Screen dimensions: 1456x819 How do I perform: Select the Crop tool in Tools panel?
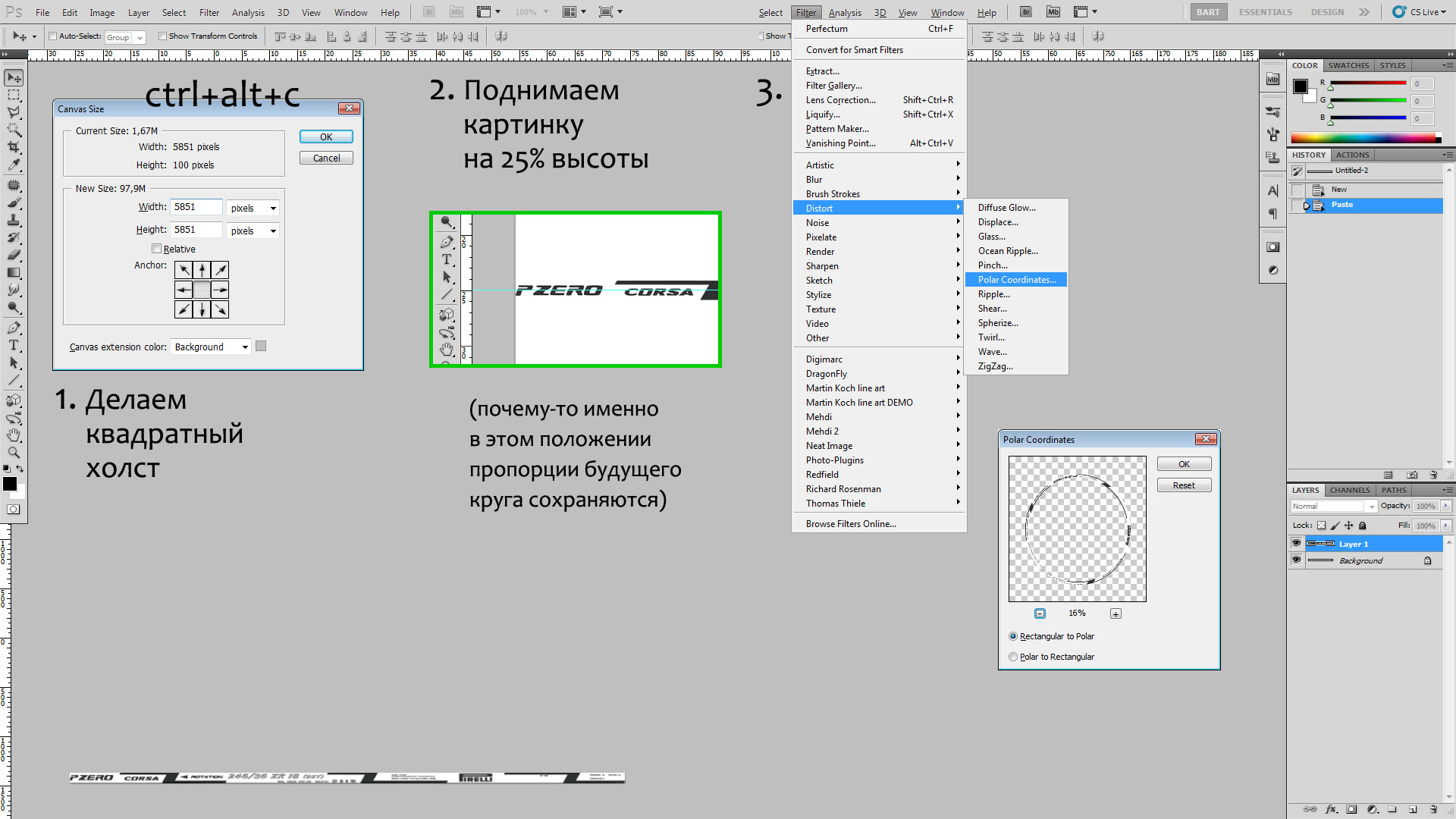pos(14,148)
